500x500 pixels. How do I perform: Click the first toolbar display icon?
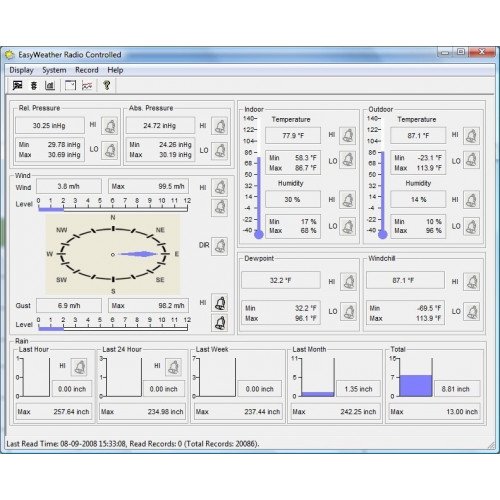pos(17,85)
